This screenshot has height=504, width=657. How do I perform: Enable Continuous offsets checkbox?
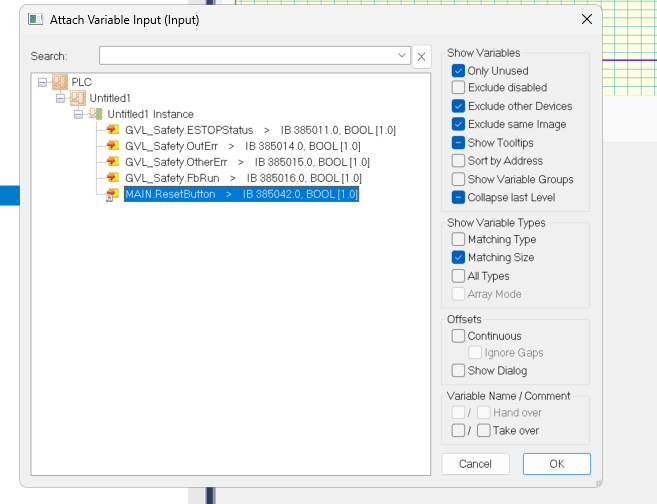coord(458,336)
